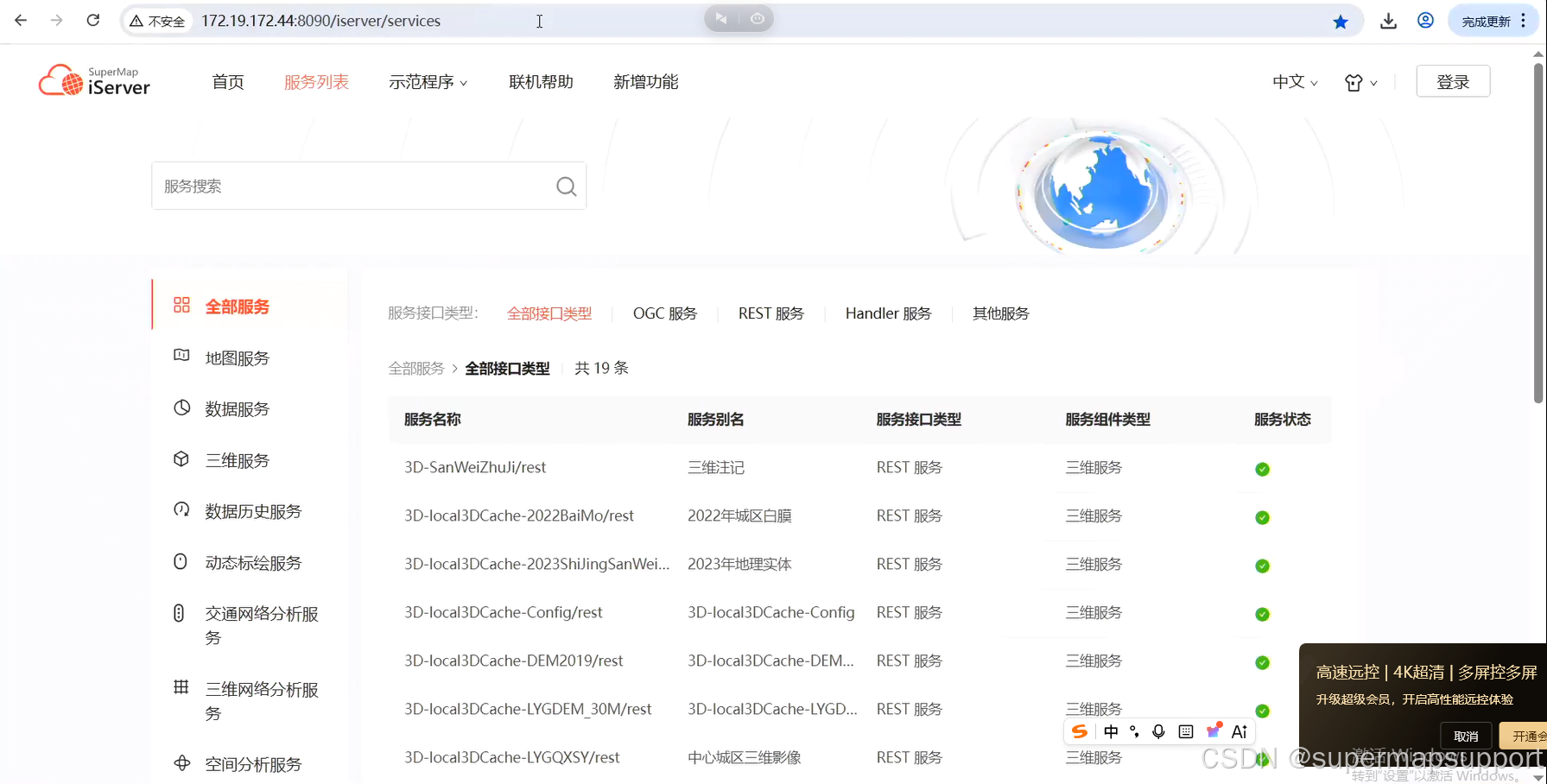This screenshot has width=1547, height=784.
Task: Toggle the 中 Chinese input mode on the IME toolbar
Action: point(1111,731)
